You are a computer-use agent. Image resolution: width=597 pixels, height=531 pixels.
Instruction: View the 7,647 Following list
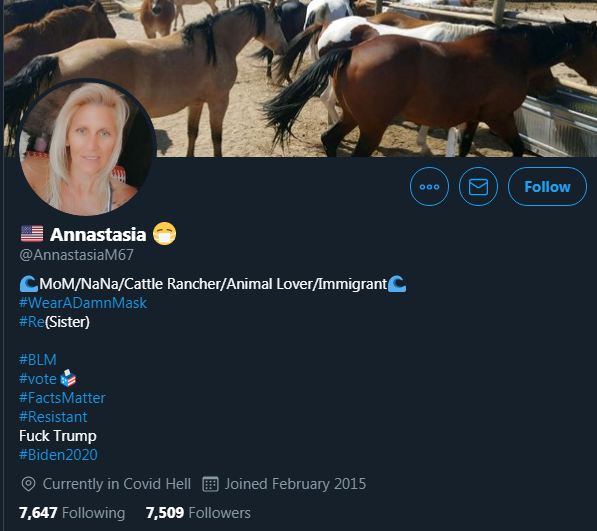tap(72, 513)
